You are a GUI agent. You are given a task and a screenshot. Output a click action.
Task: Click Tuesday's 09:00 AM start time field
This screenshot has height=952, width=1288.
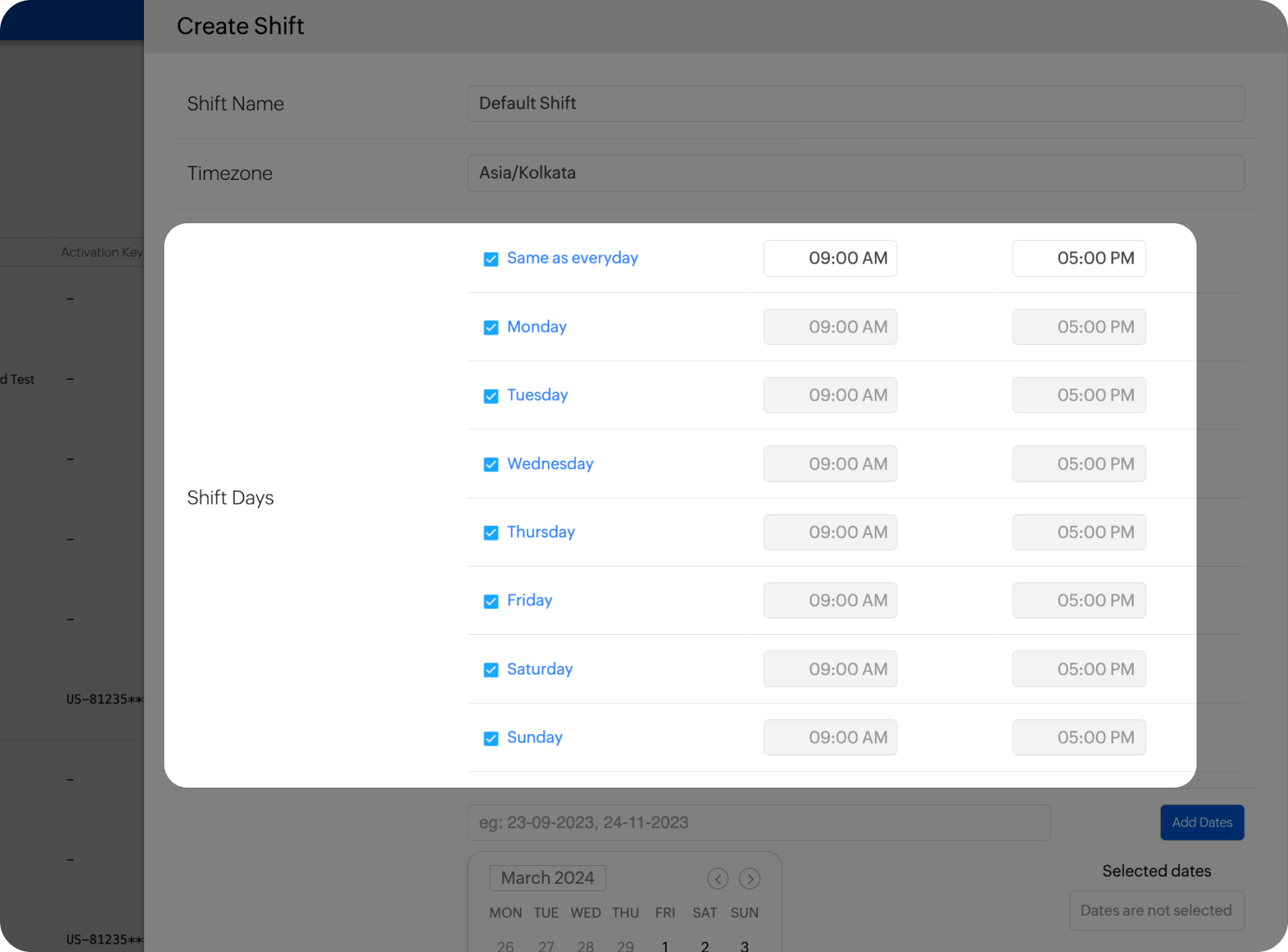[x=830, y=395]
